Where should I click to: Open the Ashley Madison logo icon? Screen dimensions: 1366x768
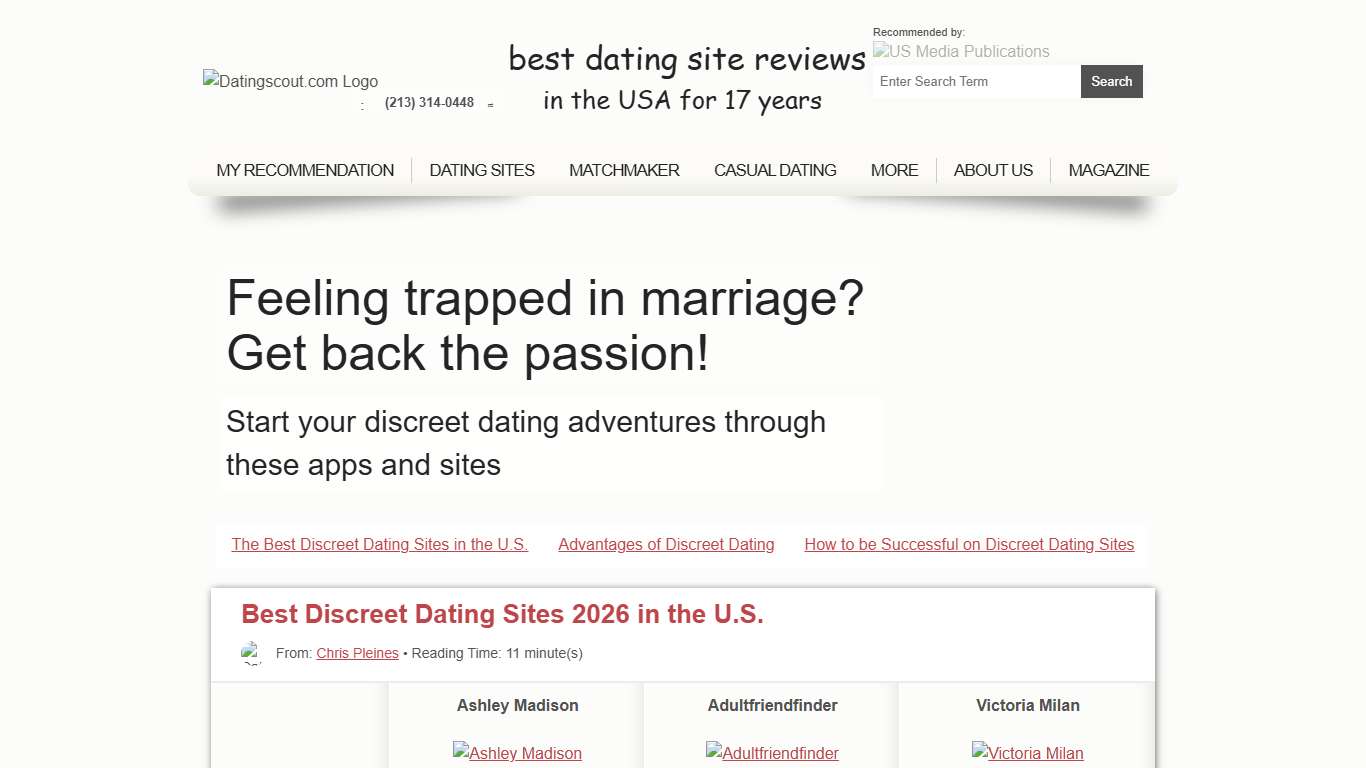coord(517,753)
